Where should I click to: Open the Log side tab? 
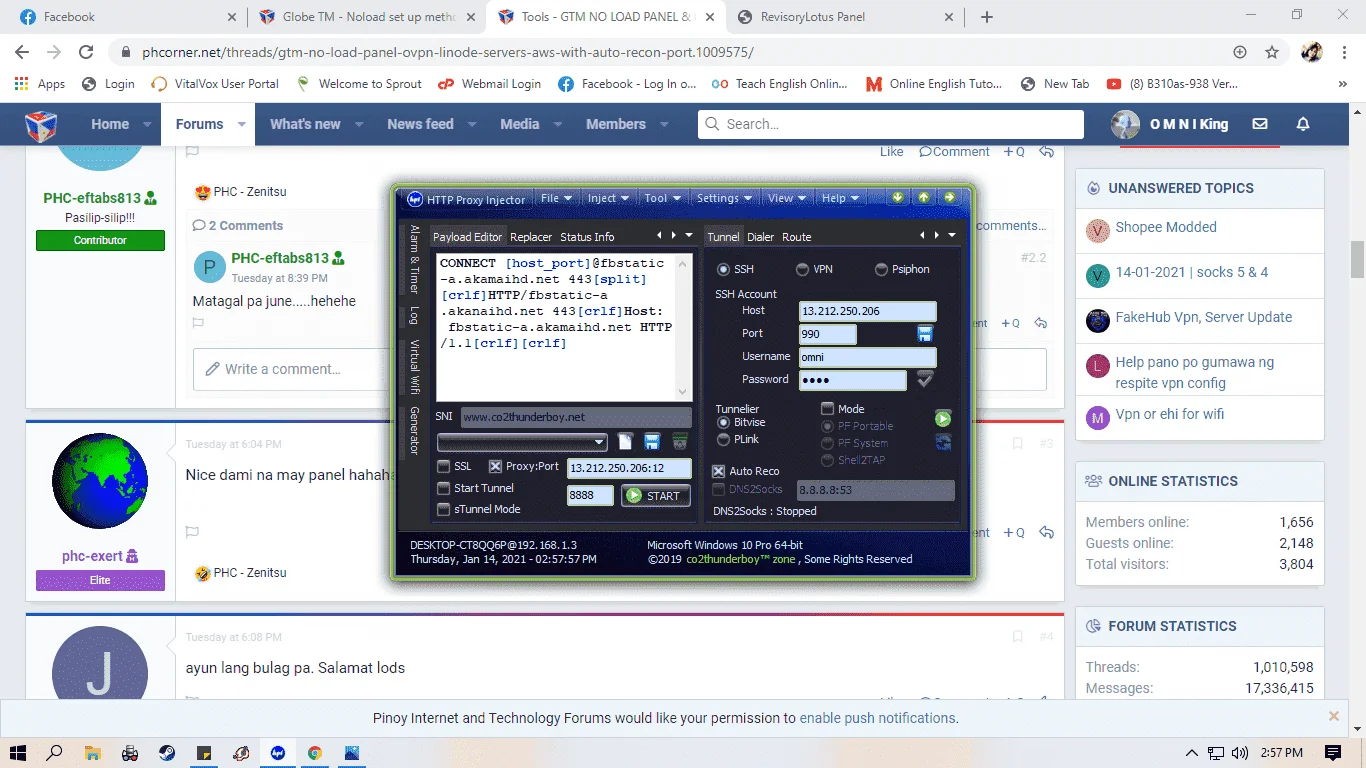pos(414,316)
